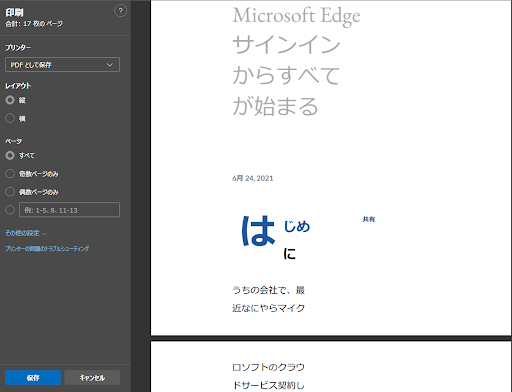Choose the even pages only radio option
512x392 pixels.
(10, 192)
